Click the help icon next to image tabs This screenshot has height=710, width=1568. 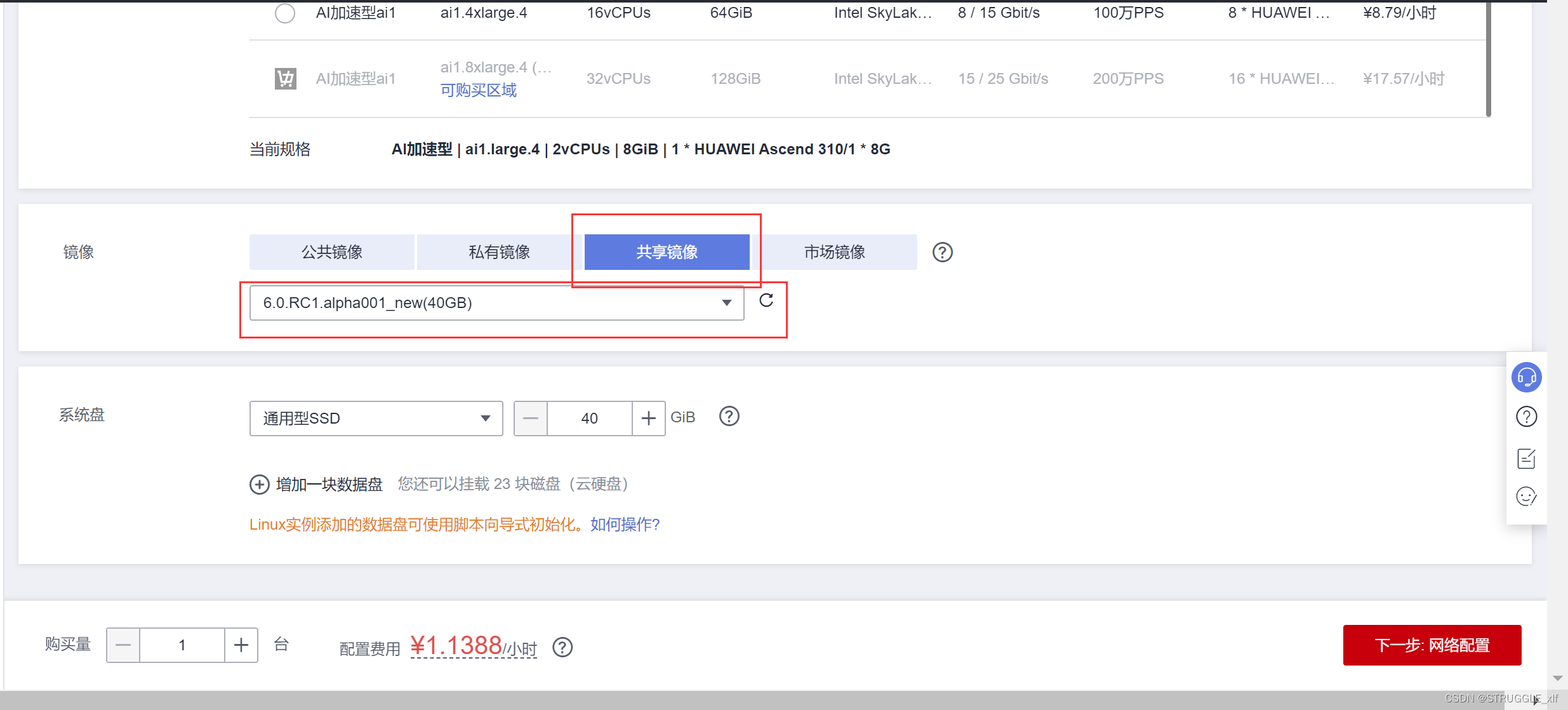pos(942,252)
